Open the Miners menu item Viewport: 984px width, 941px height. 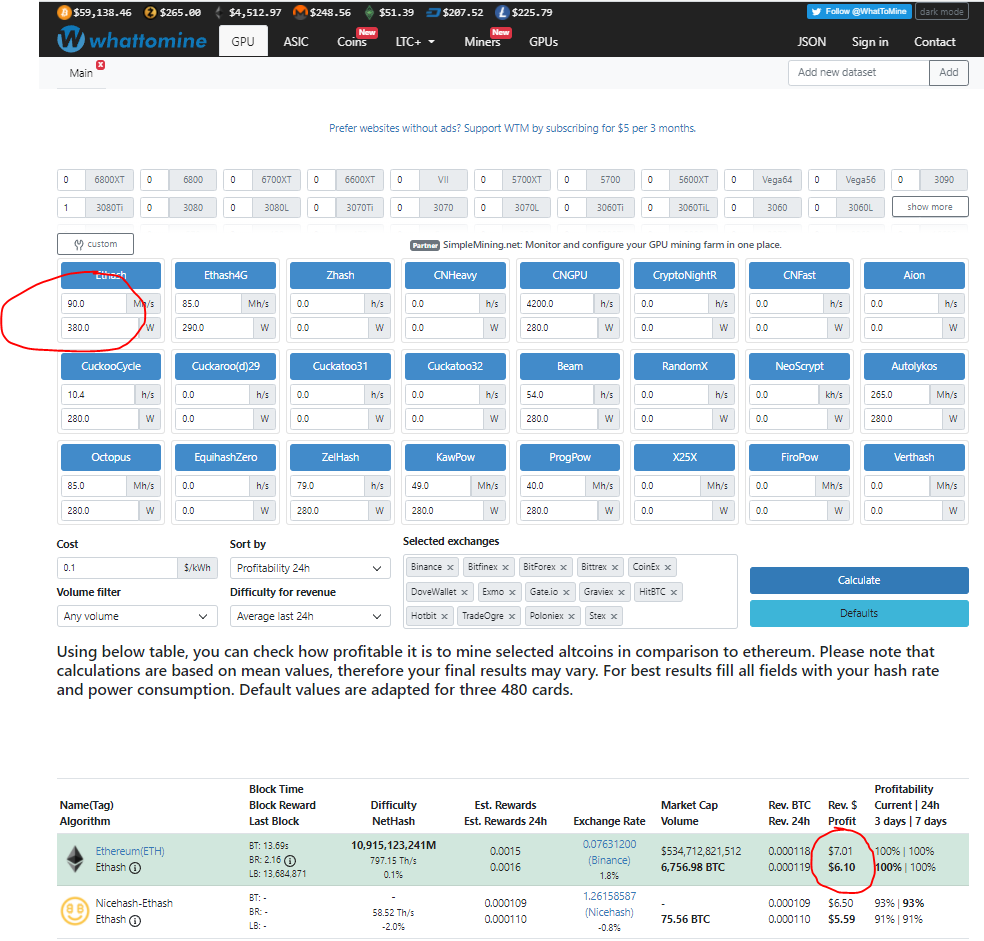pos(482,41)
